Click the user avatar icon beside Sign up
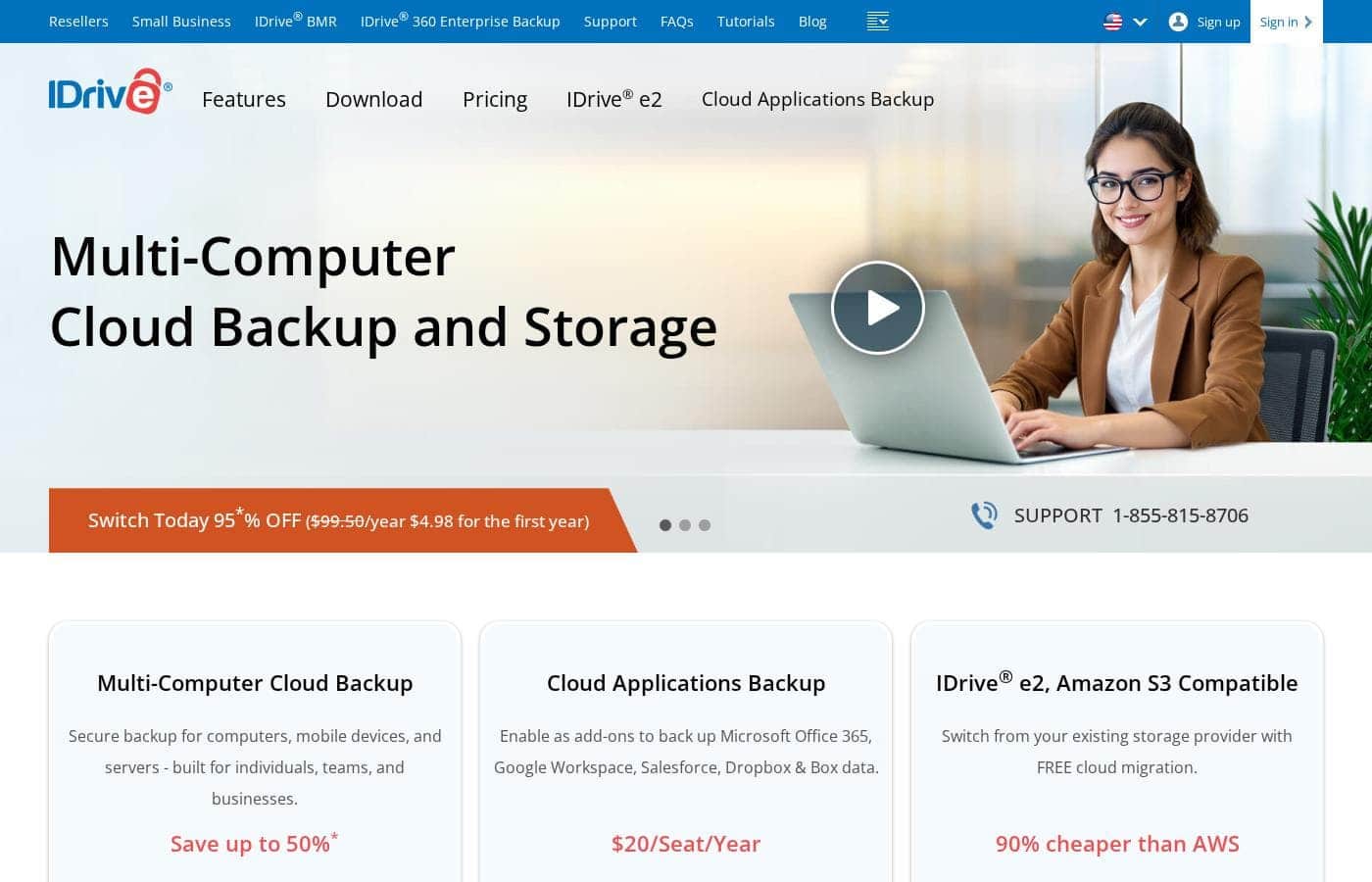Screen dimensions: 1372x882 pos(1178,22)
